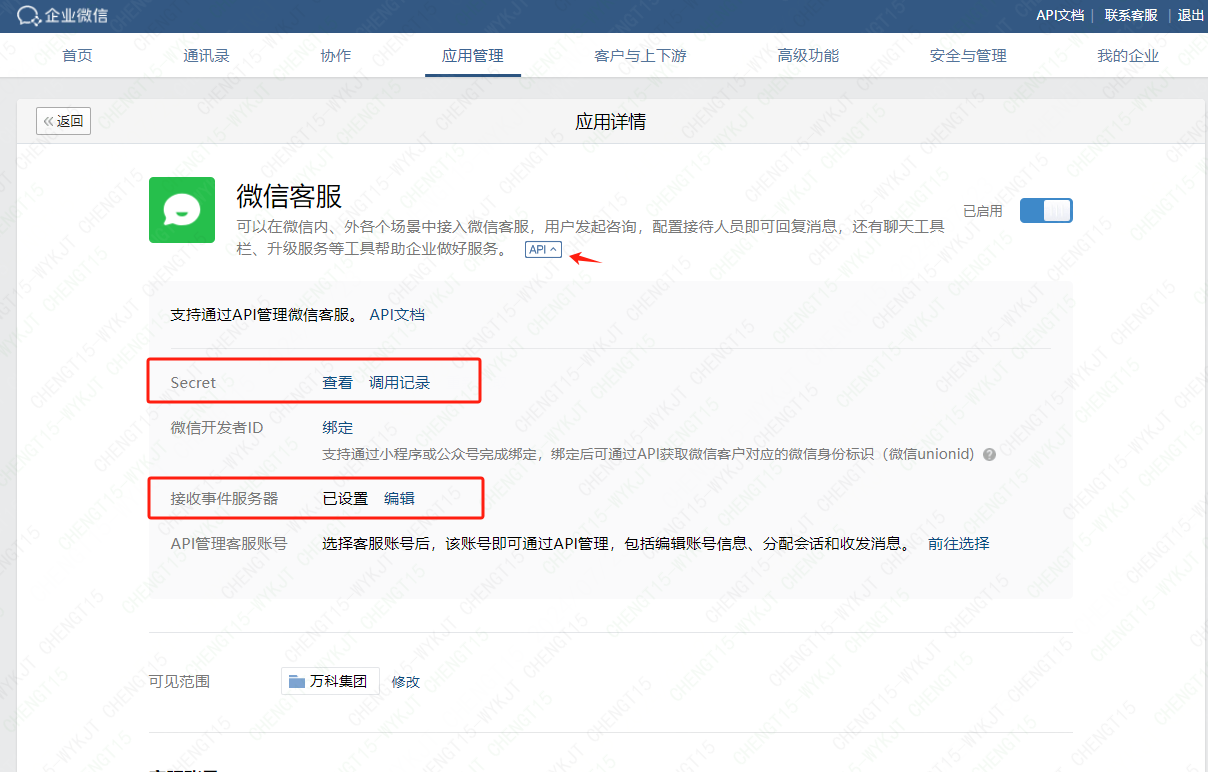Click the 万科集团 scope tag

[330, 681]
